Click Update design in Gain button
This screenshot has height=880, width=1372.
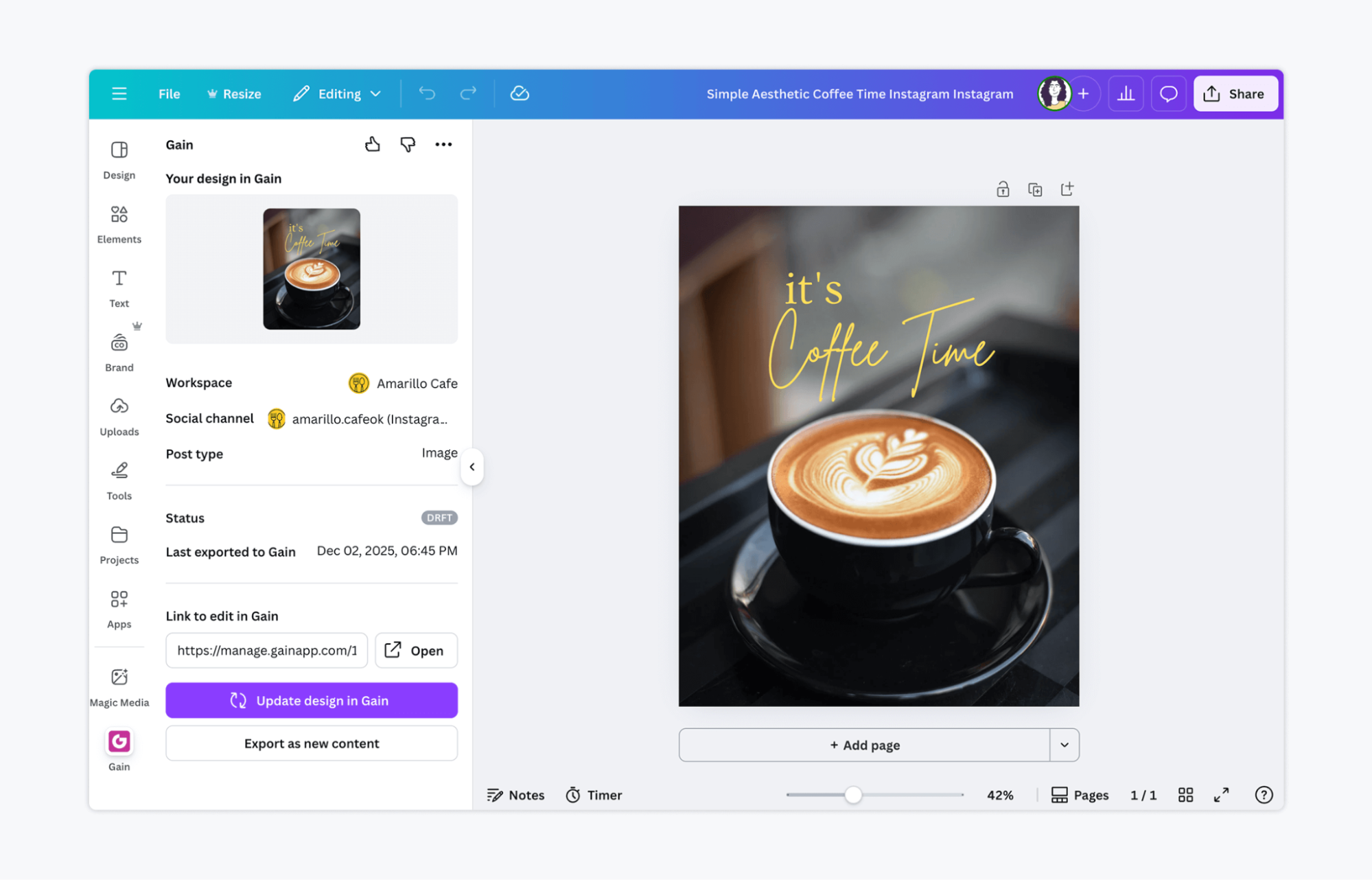(x=312, y=700)
